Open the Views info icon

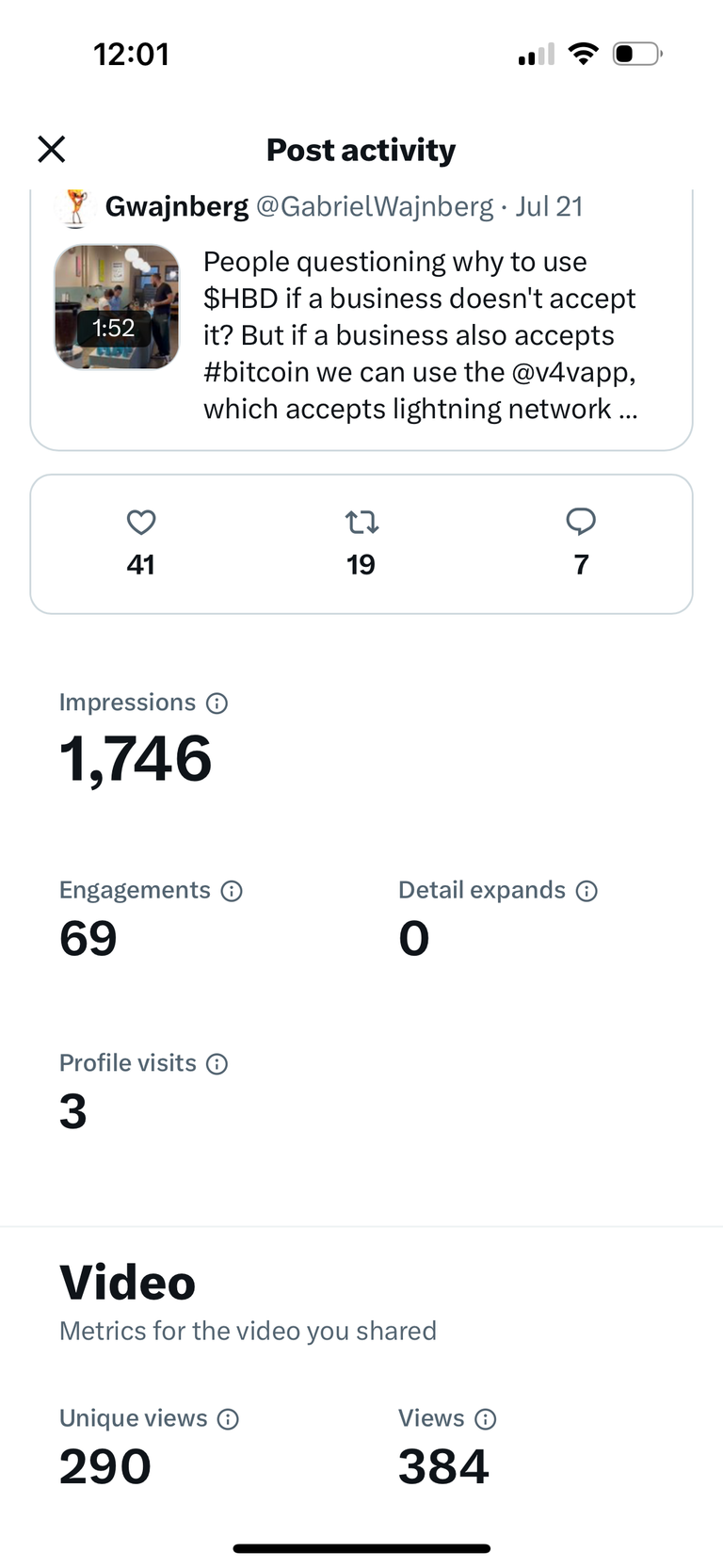coord(486,1419)
